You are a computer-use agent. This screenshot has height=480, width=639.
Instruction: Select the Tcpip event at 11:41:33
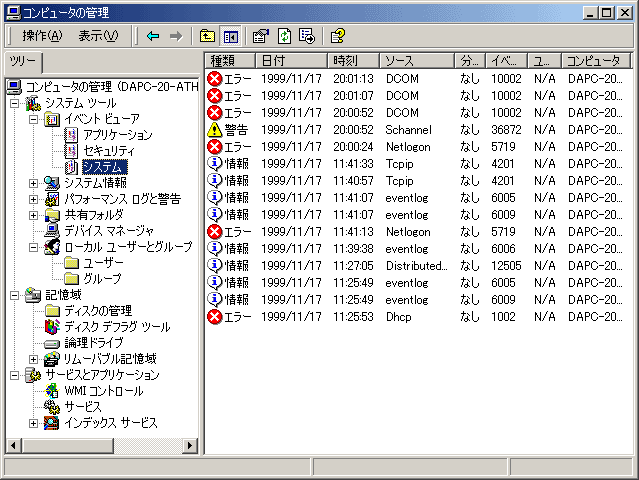[x=418, y=164]
